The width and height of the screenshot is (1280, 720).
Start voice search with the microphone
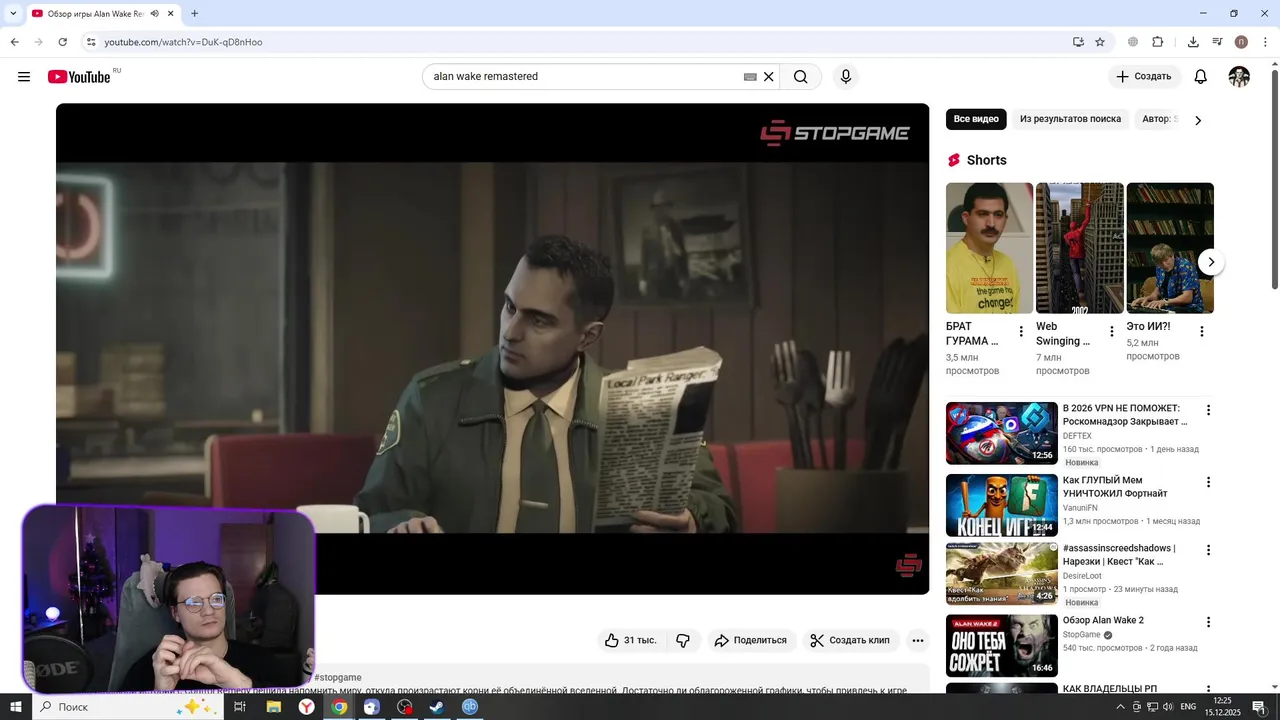[x=846, y=77]
